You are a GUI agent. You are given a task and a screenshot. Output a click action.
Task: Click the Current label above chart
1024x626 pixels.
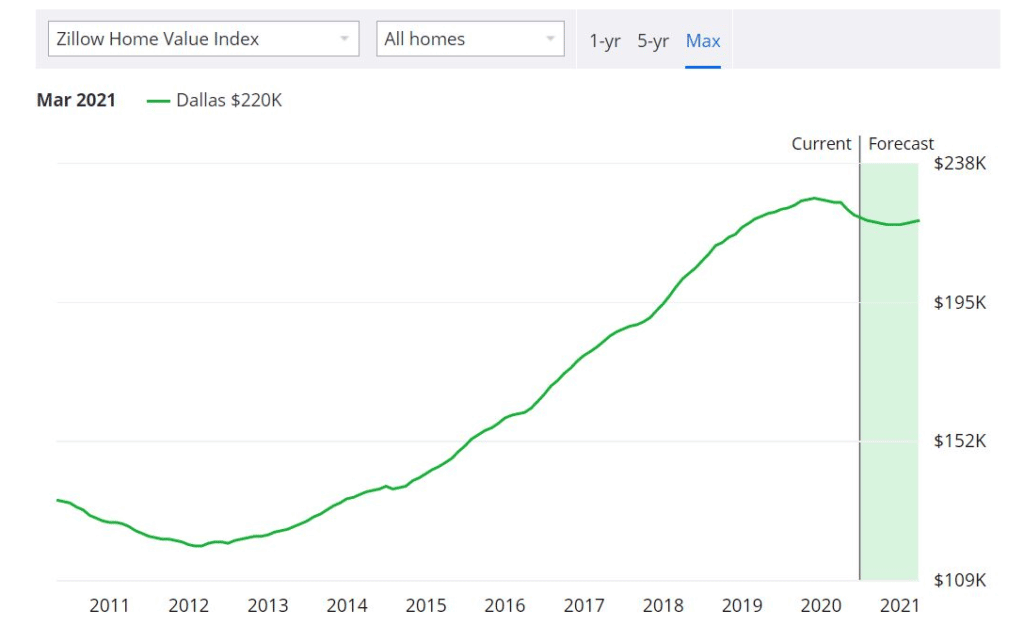(821, 144)
